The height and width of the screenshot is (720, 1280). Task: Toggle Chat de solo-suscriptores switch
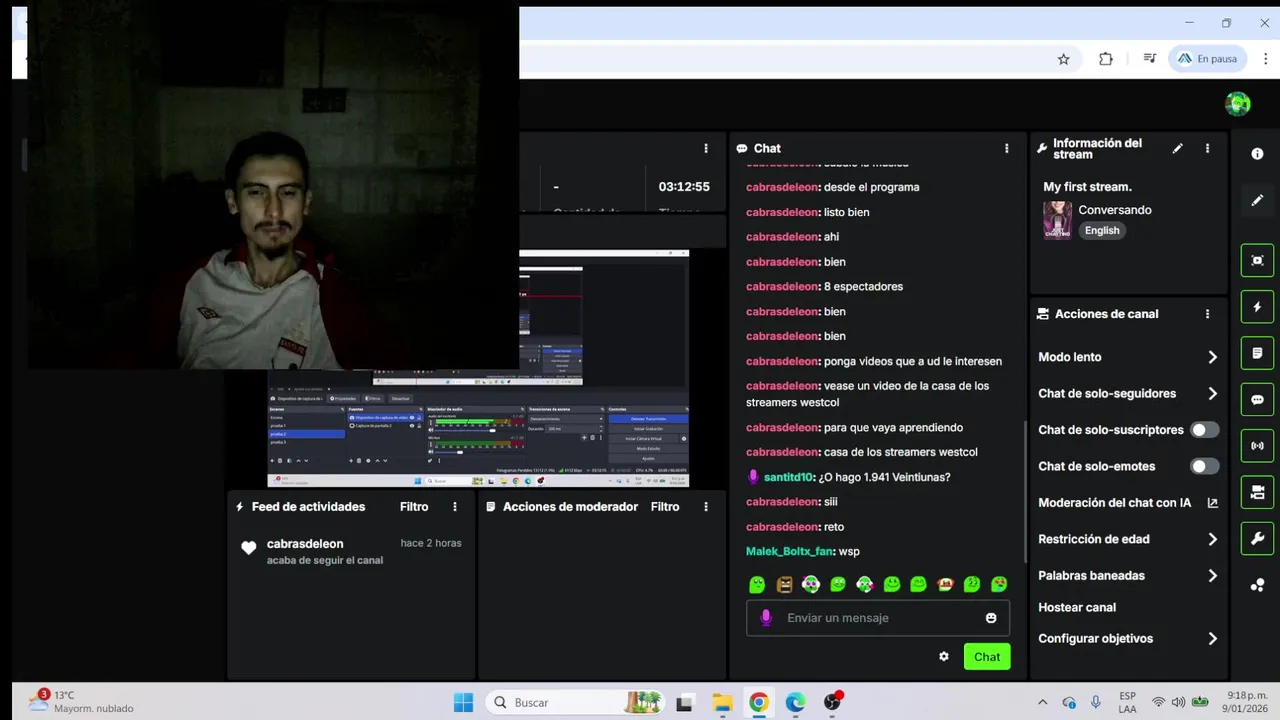1204,430
